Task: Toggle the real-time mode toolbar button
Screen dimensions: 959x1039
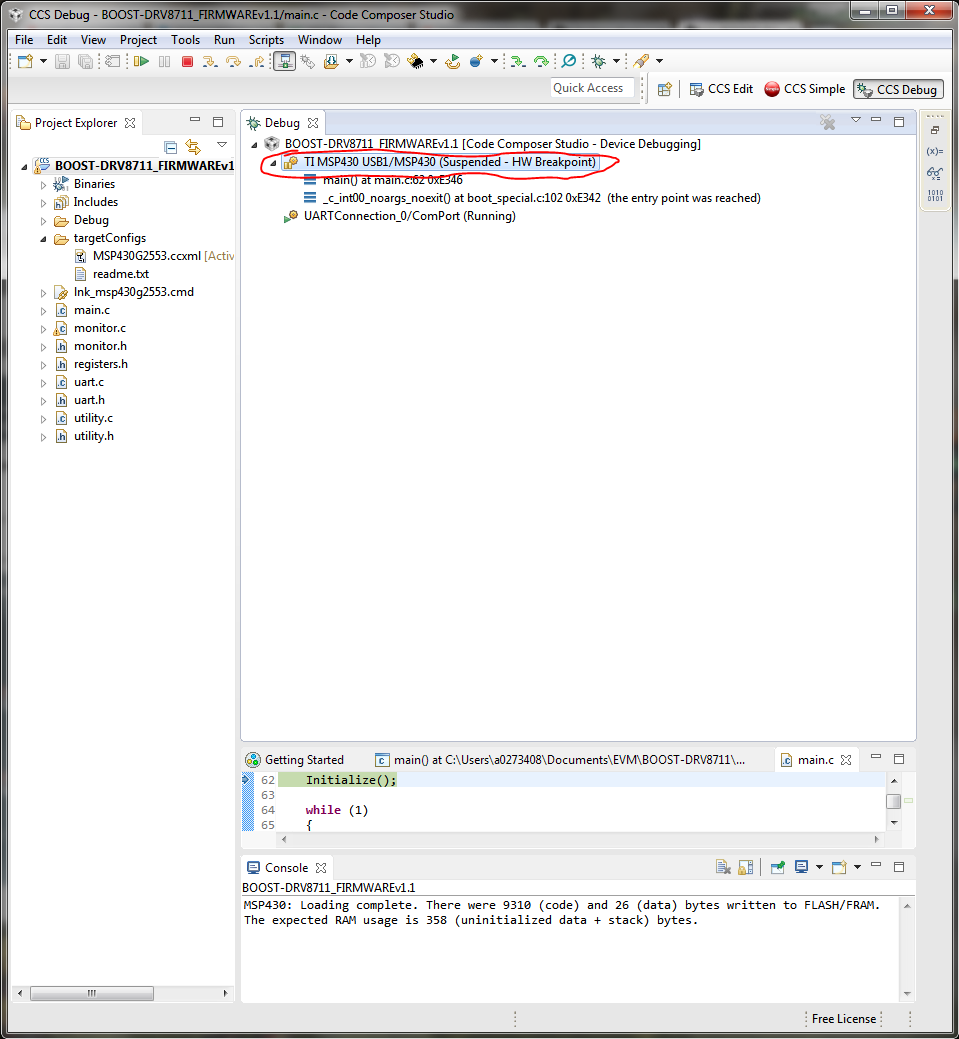Action: (x=285, y=62)
